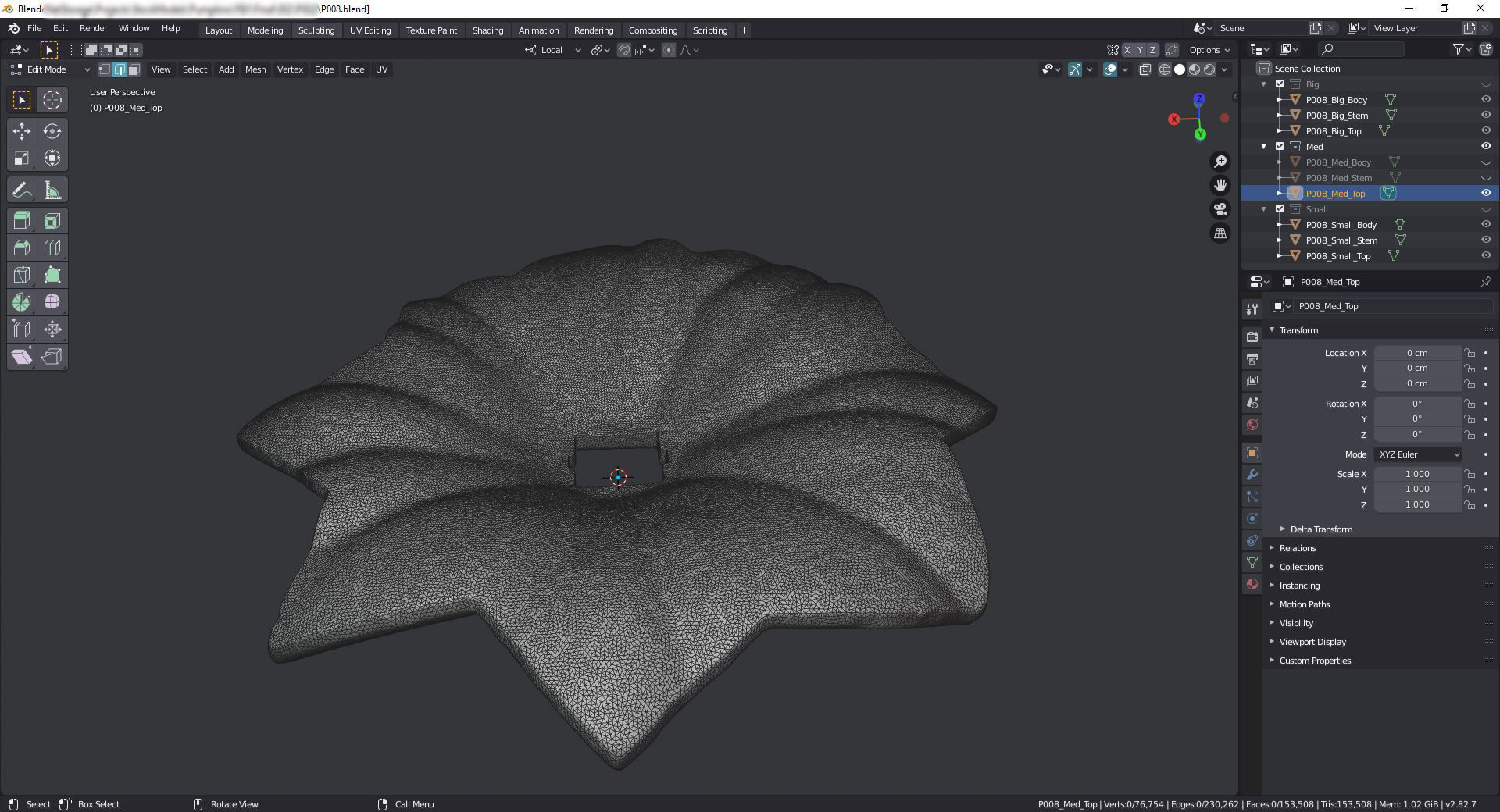Open the Material properties tab
The width and height of the screenshot is (1500, 812).
1252,584
